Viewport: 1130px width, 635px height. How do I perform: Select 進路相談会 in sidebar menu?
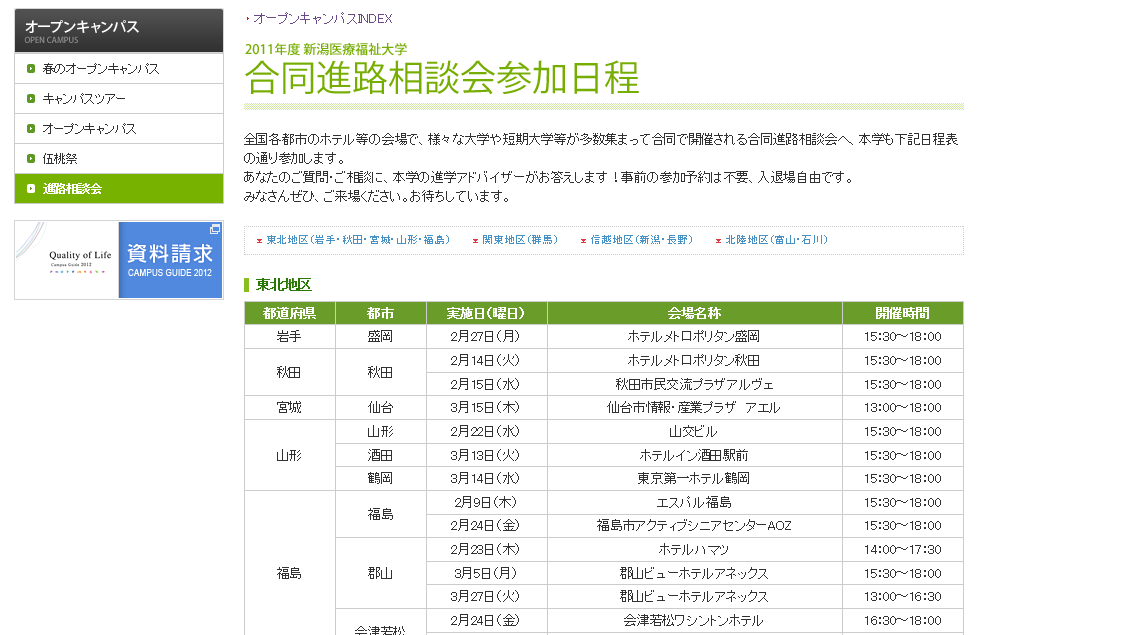click(x=72, y=189)
